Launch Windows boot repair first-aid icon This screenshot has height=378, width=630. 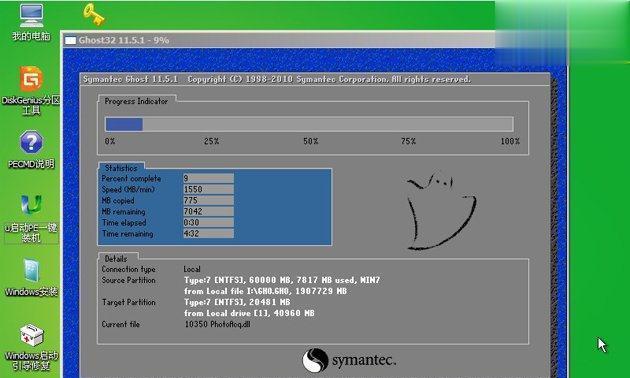click(x=31, y=347)
